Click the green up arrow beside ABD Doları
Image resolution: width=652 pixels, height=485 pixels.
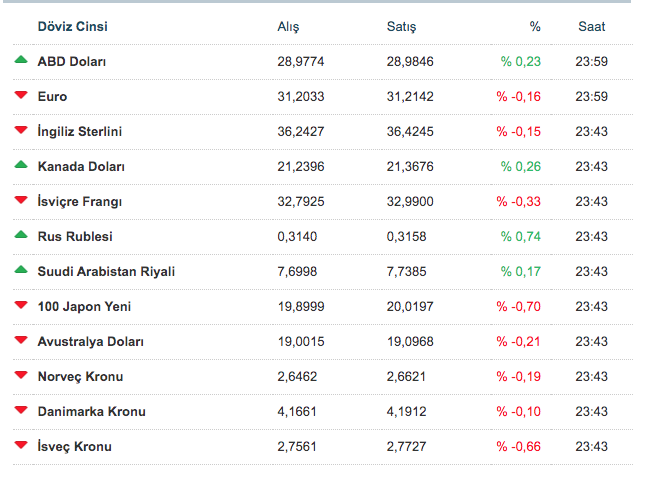tap(21, 60)
